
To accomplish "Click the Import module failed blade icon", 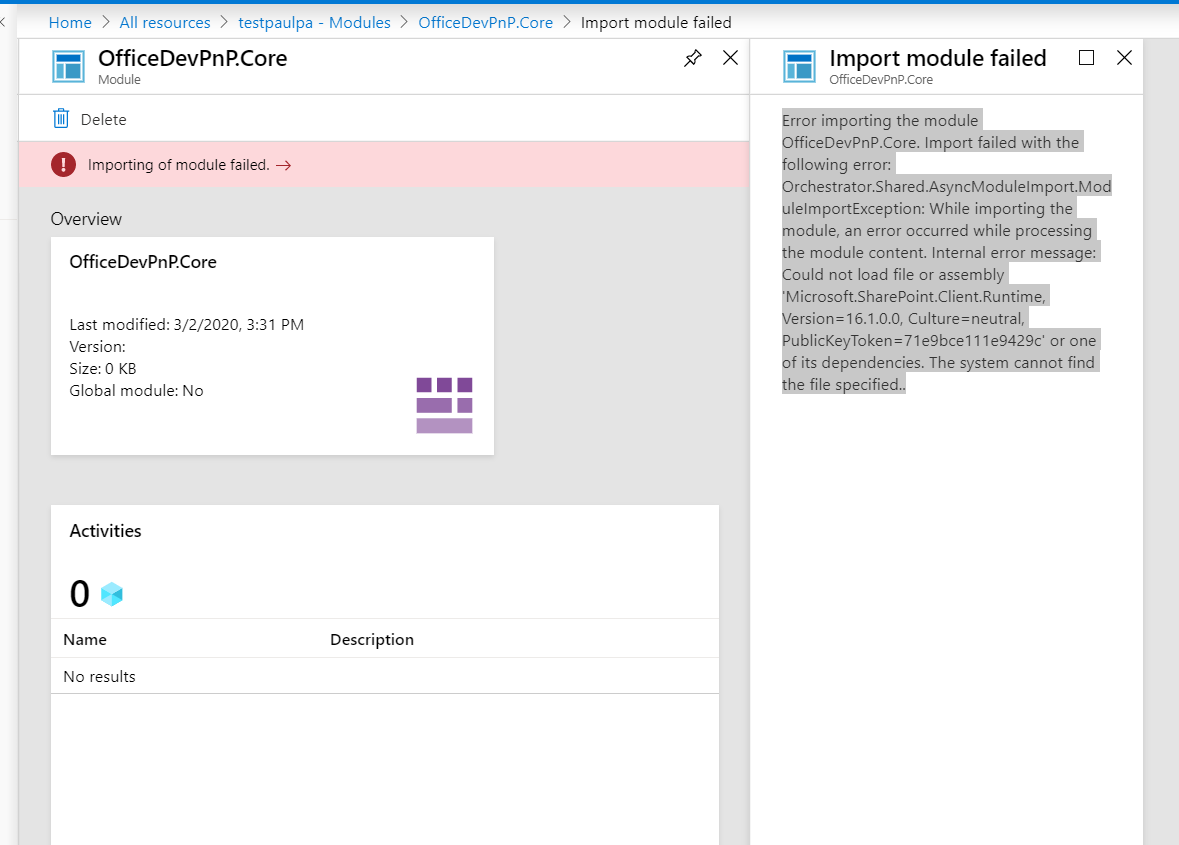I will coord(800,67).
